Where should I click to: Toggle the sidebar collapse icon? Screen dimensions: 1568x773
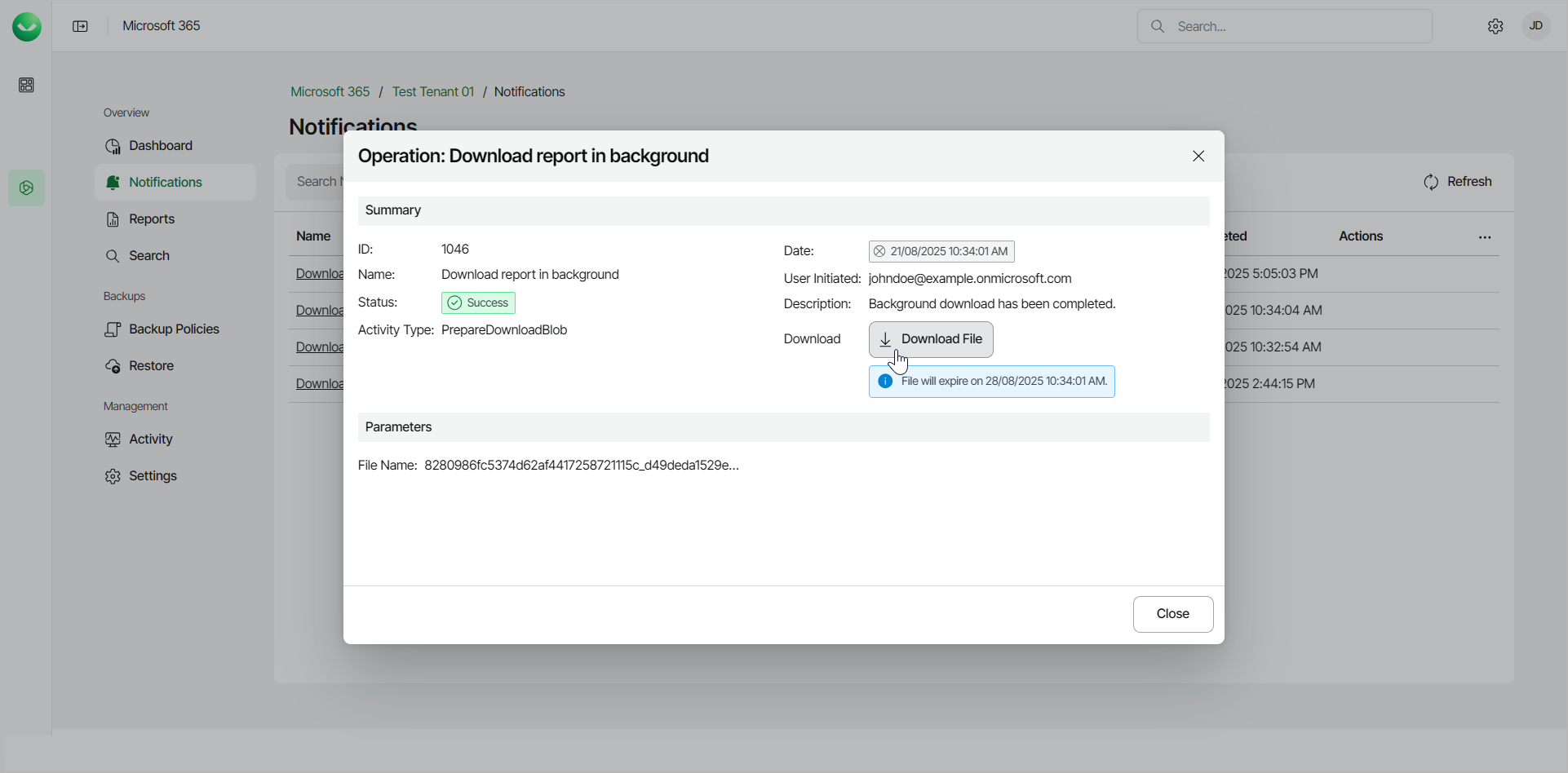click(80, 27)
